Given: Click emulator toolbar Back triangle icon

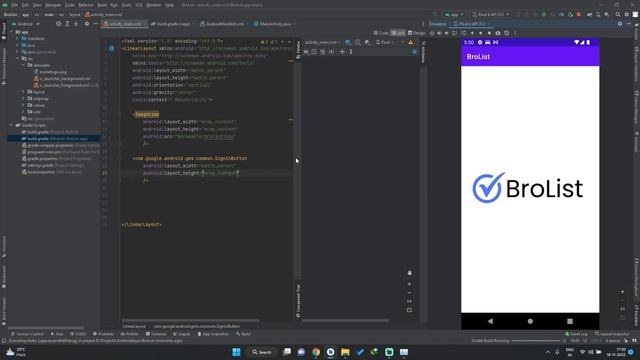Looking at the screenshot, I should click(472, 33).
